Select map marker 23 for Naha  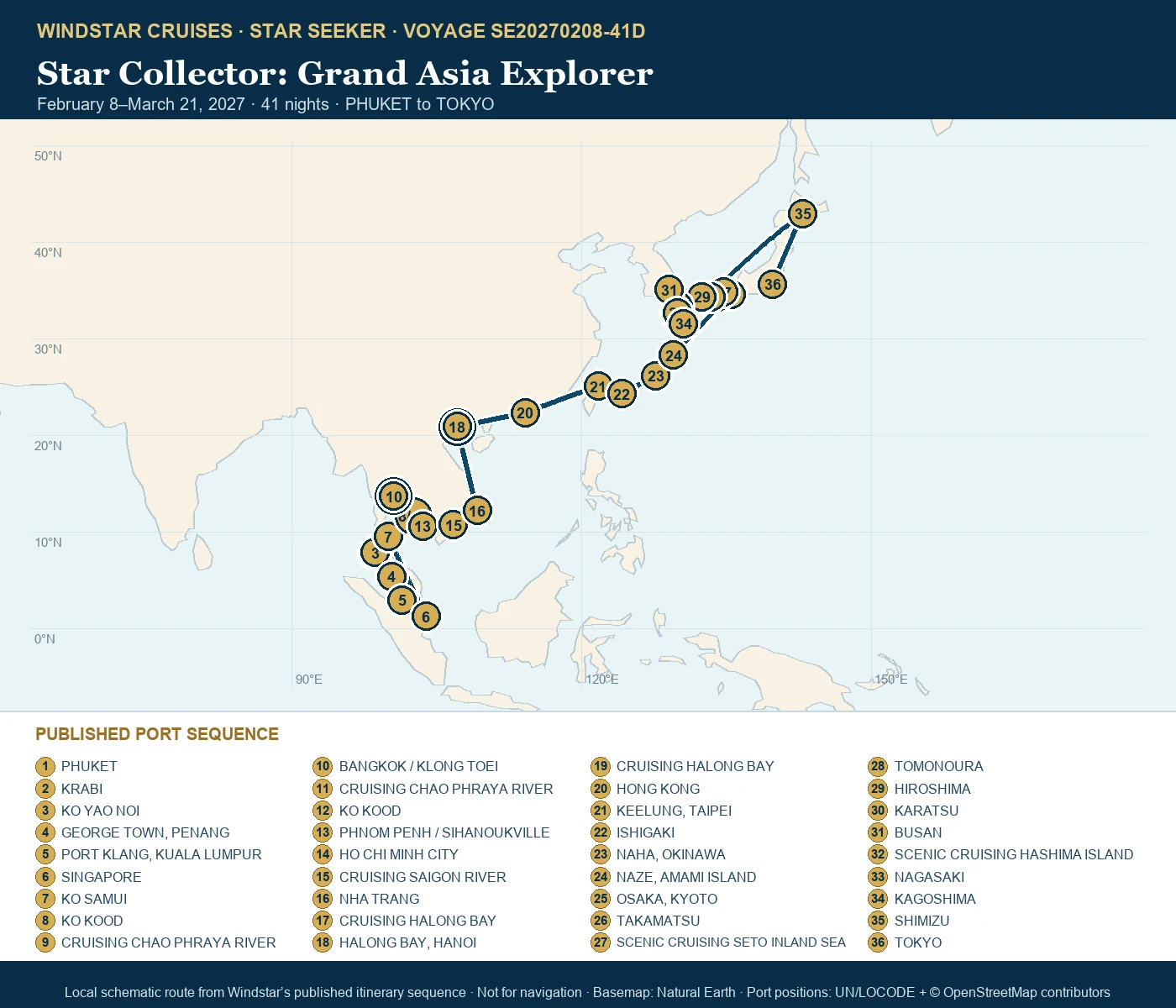point(656,375)
